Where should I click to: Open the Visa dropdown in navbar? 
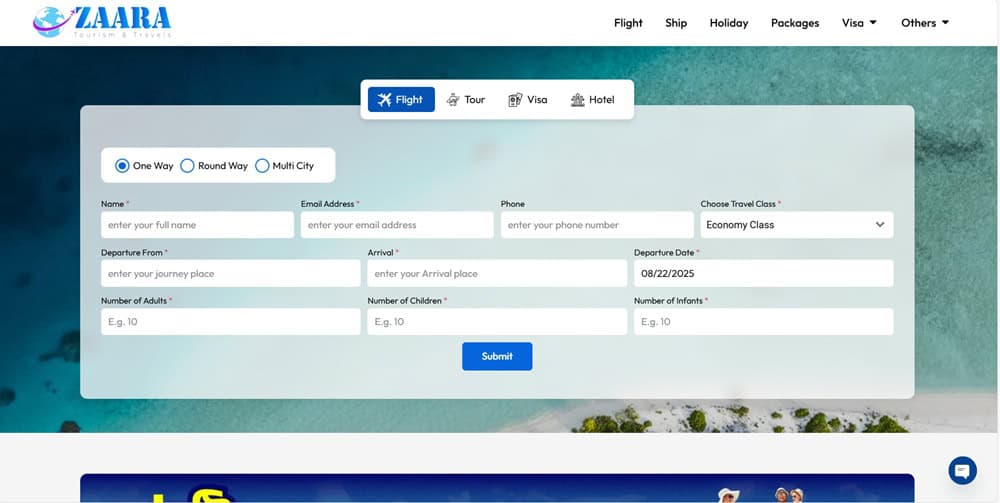858,23
